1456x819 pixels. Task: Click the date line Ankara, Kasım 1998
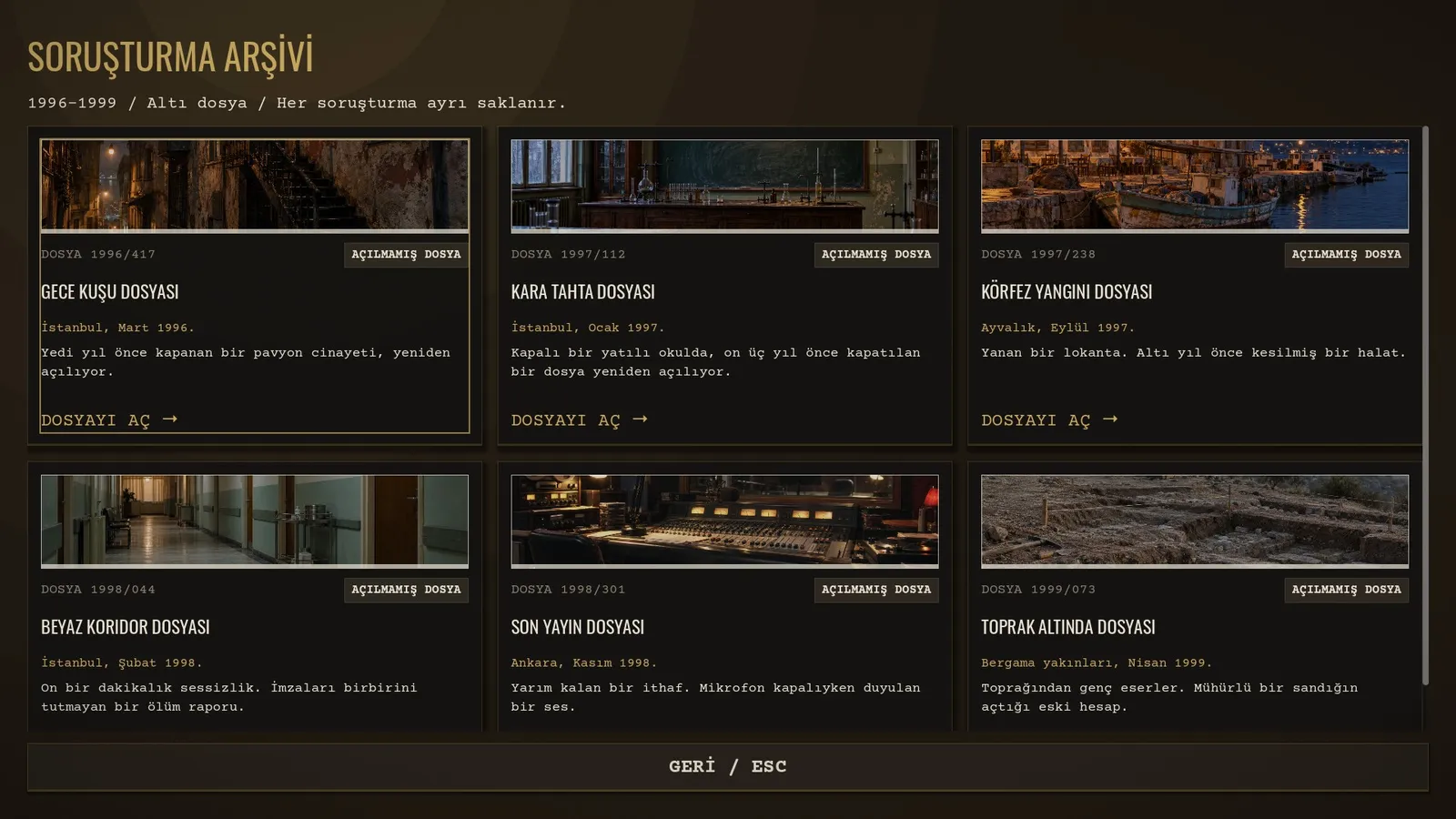pyautogui.click(x=583, y=663)
